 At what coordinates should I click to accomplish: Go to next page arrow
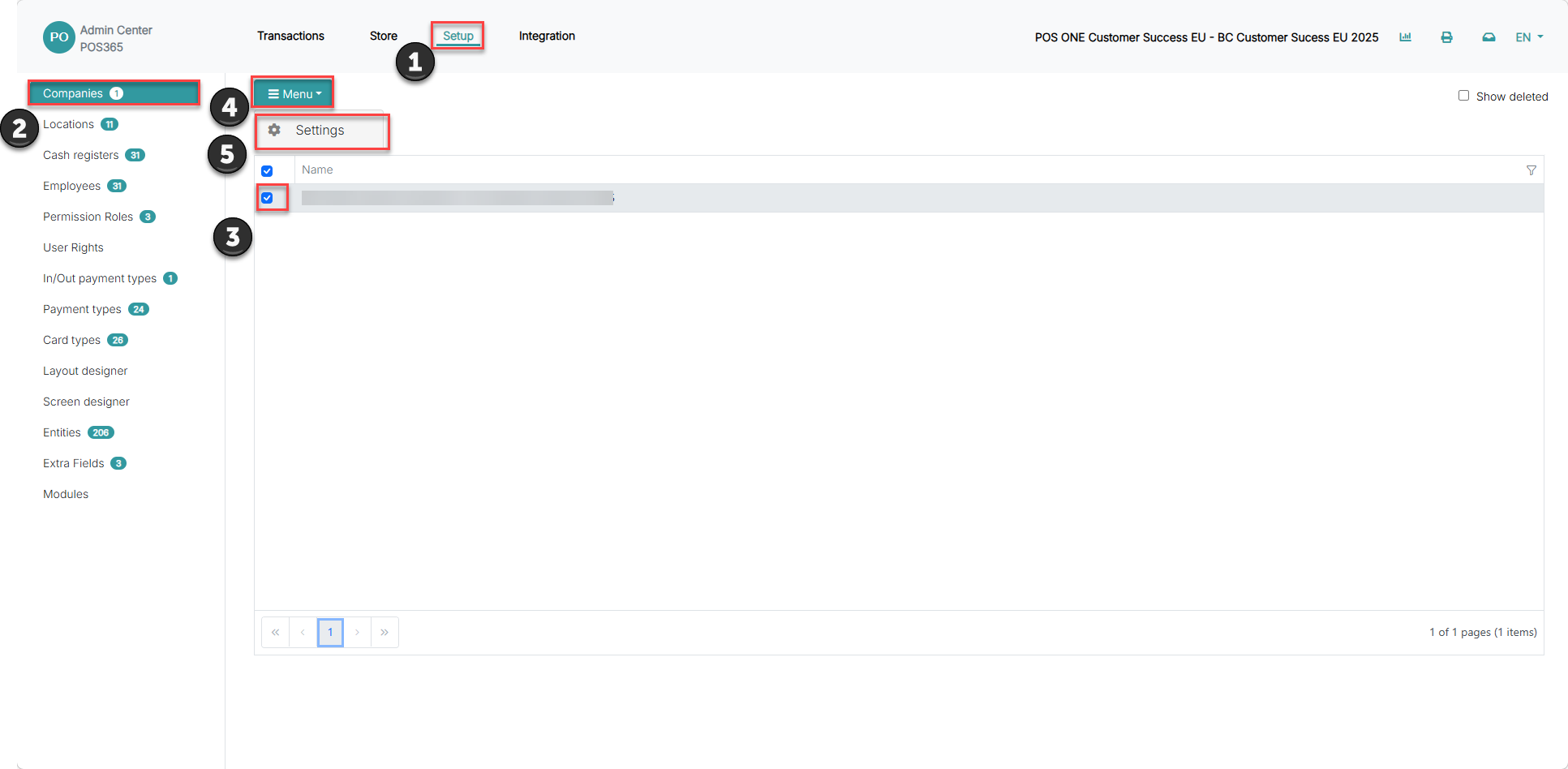tap(357, 632)
